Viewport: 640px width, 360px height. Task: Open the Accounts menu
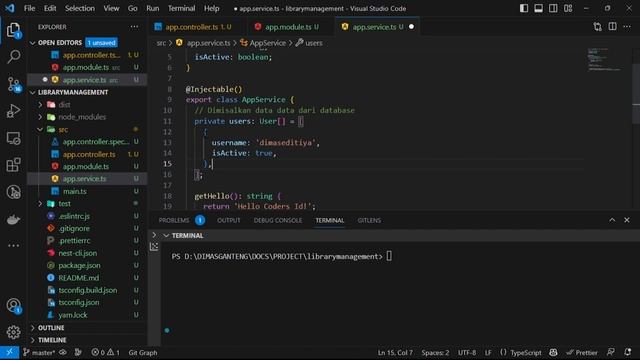13,305
